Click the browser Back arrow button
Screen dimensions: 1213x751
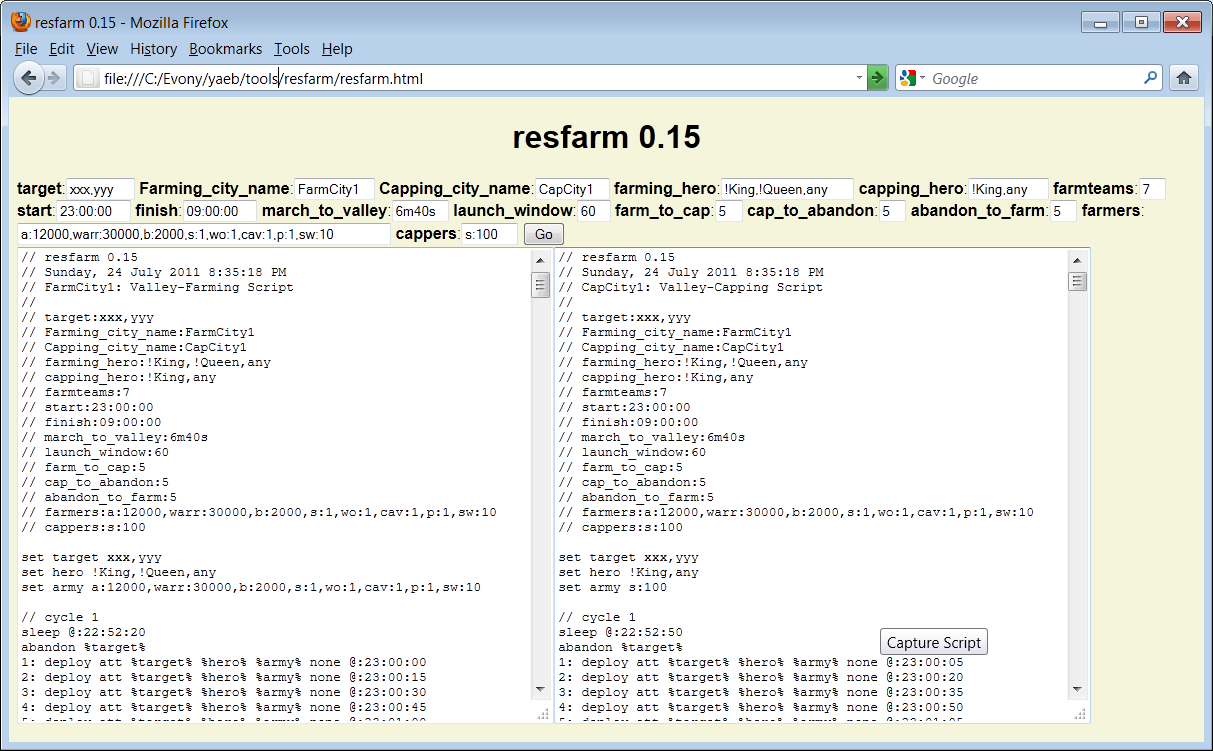(28, 78)
